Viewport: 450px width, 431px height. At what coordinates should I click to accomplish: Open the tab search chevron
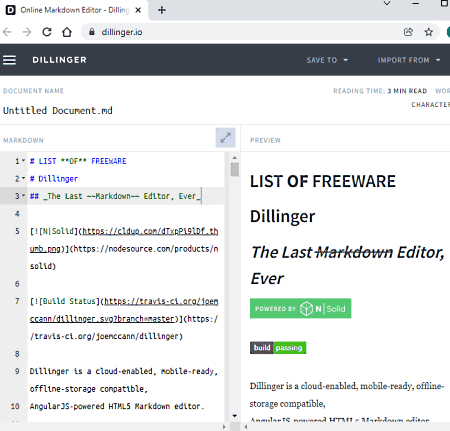[387, 3]
